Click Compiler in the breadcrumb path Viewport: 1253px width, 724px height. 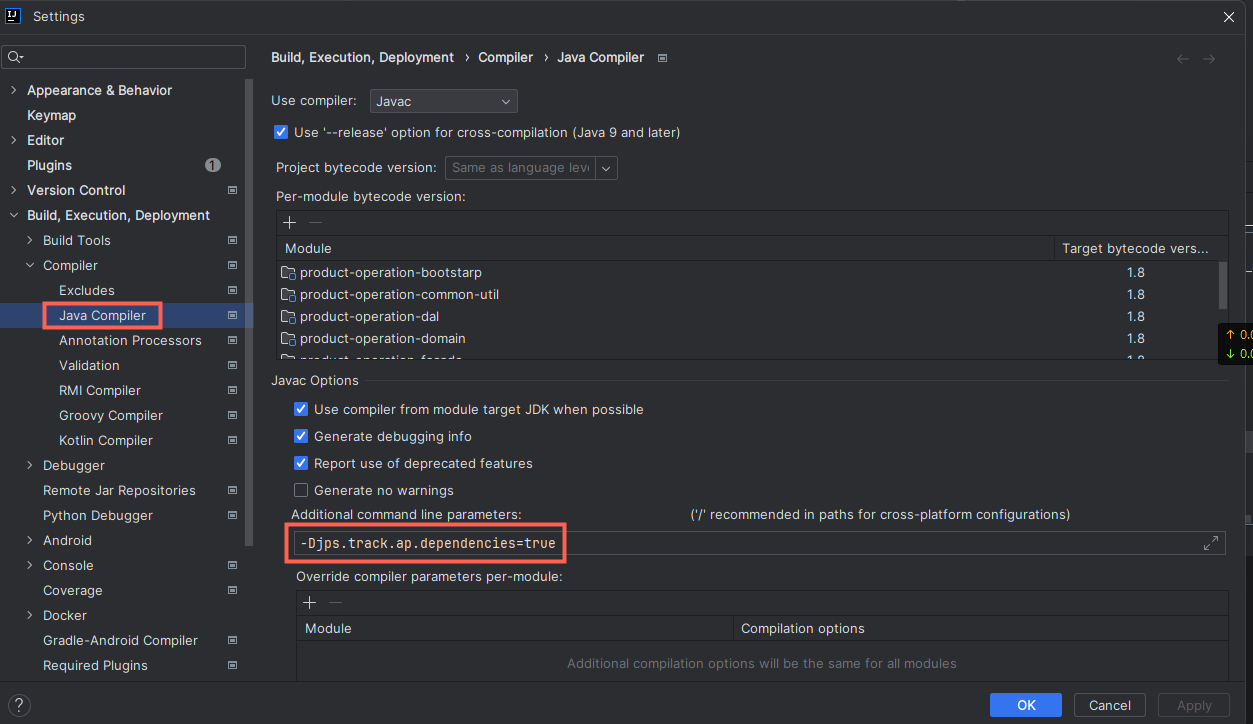tap(505, 57)
